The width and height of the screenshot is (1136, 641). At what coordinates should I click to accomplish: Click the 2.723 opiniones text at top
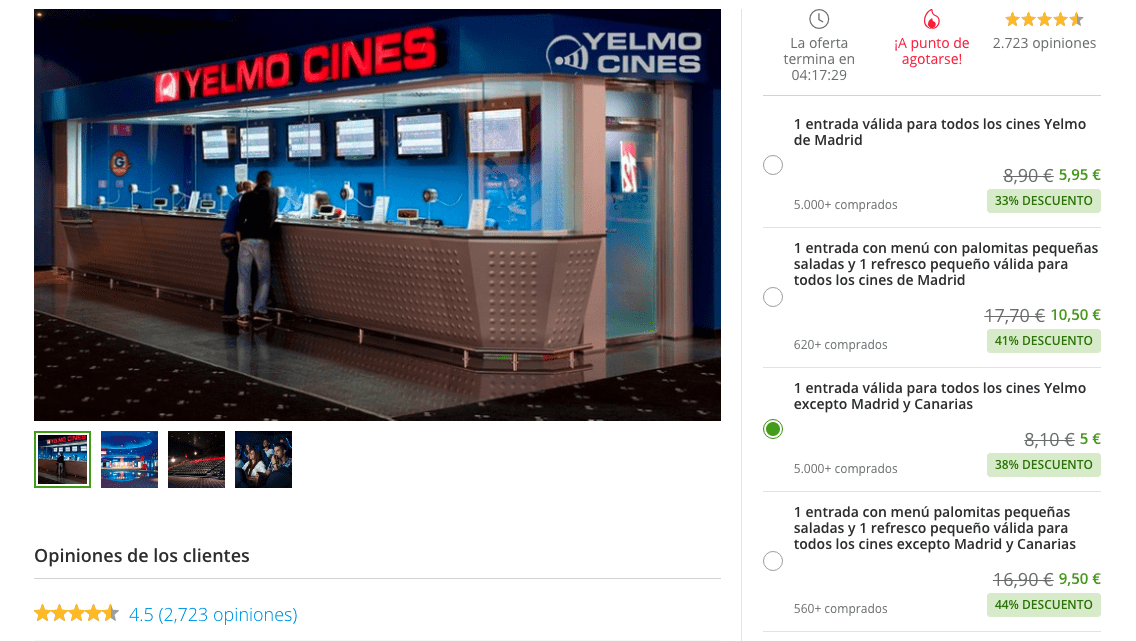(x=1044, y=43)
